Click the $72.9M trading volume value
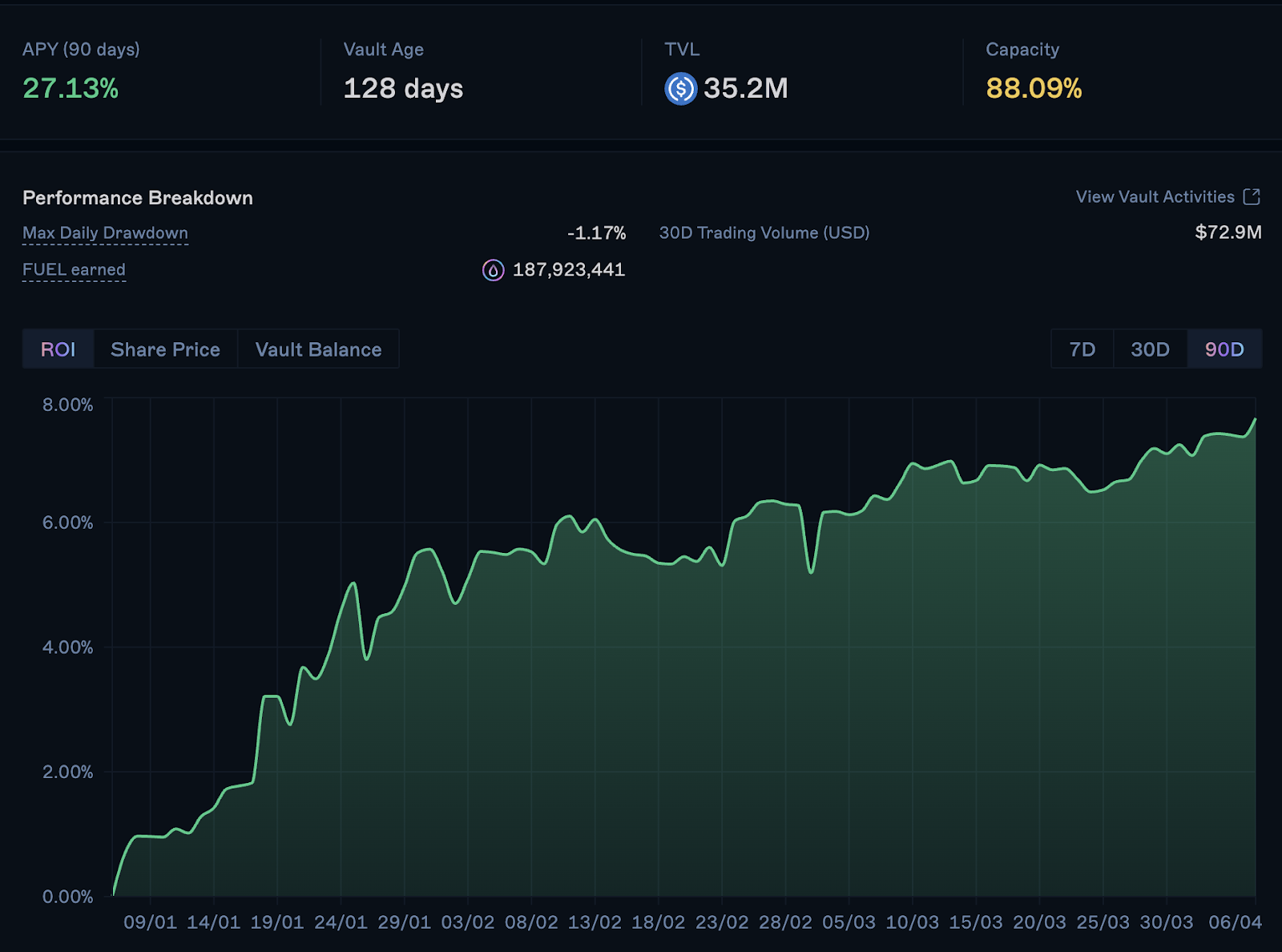Viewport: 1282px width, 952px height. point(1228,232)
